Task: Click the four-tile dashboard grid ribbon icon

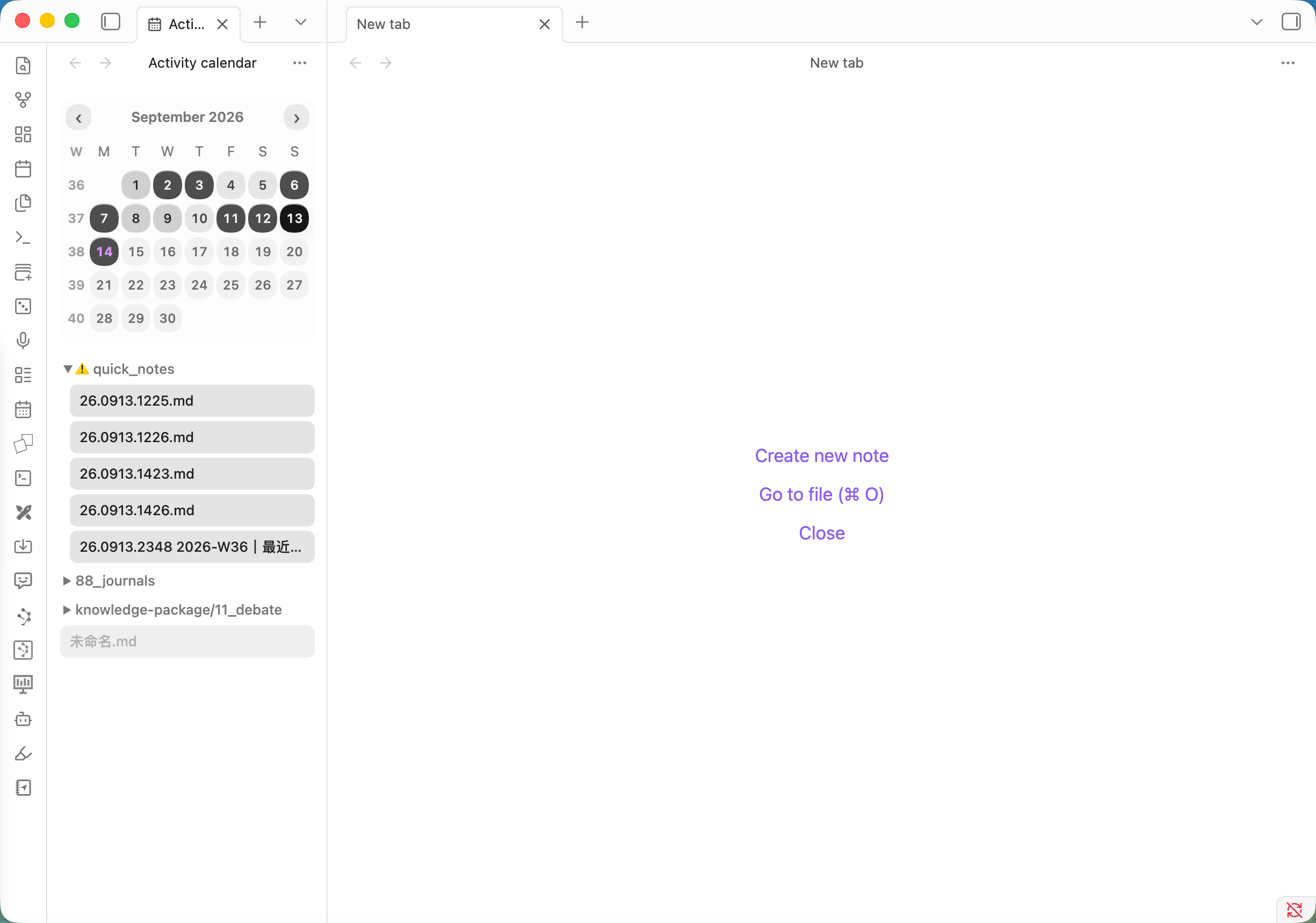Action: point(23,135)
